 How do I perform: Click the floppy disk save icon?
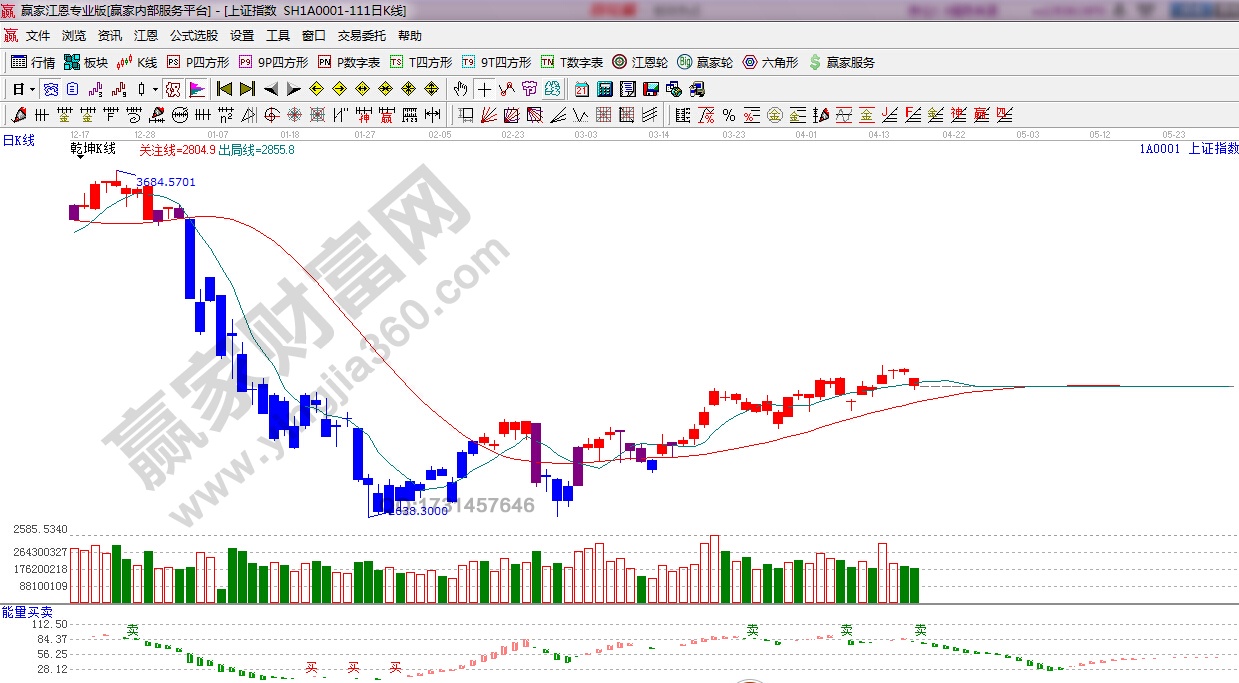[x=651, y=89]
